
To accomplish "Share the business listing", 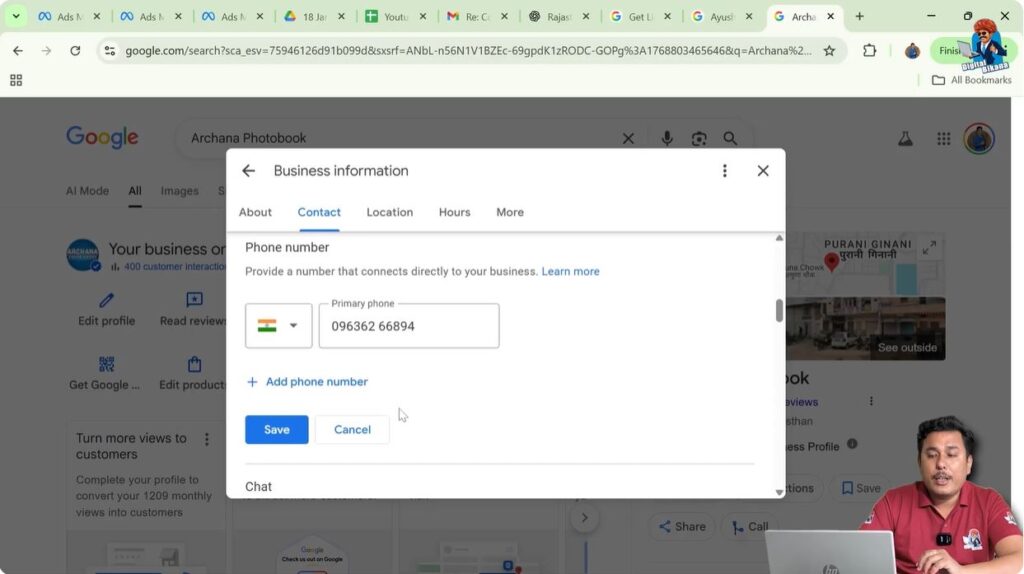I will 682,526.
